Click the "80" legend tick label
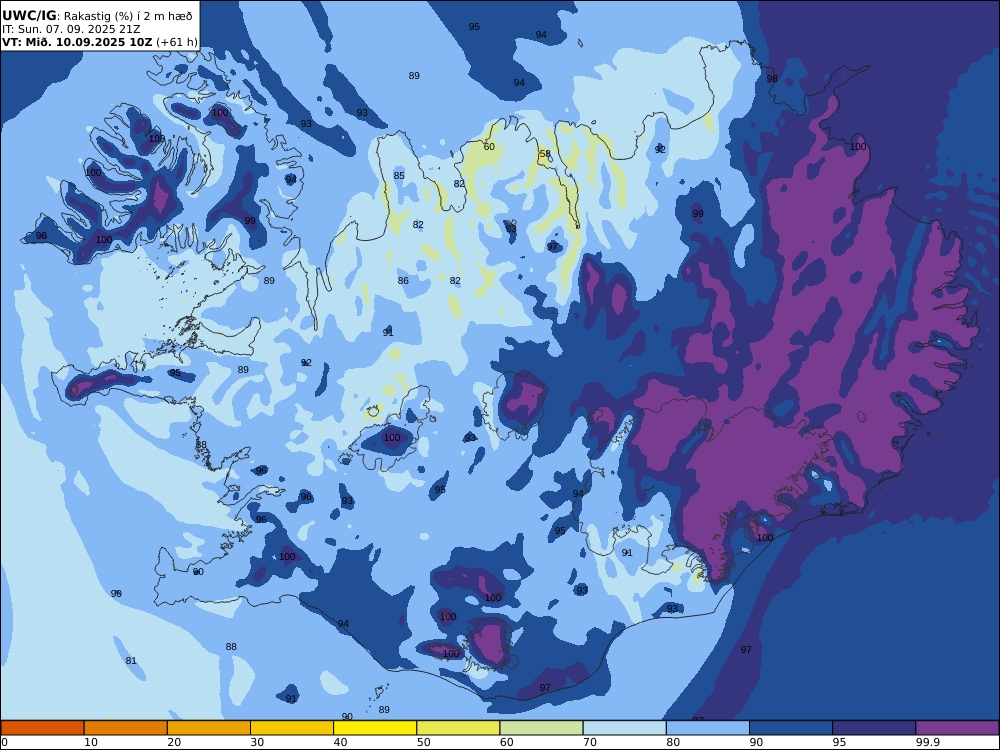The image size is (1000, 750). click(673, 742)
